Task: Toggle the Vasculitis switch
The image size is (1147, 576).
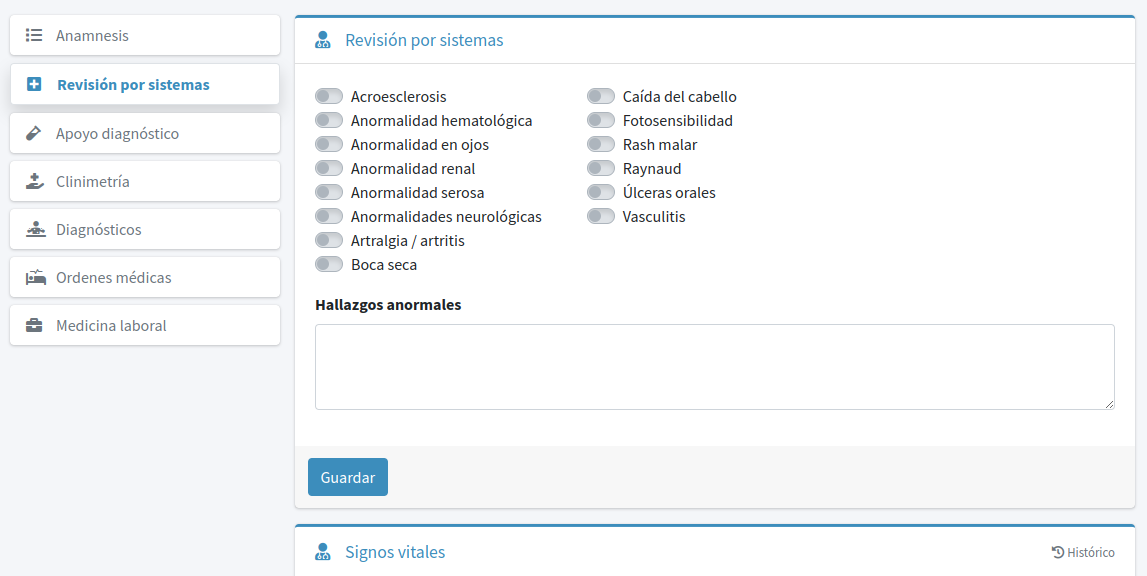Action: (x=601, y=217)
